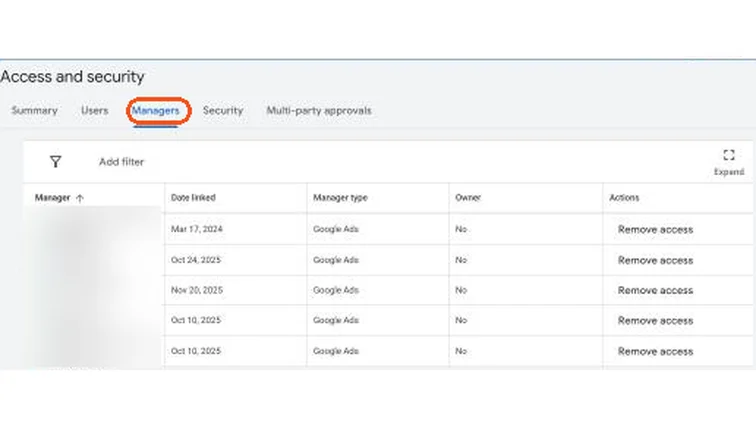Open the Multi-party approvals tab
The image size is (756, 426).
coord(319,110)
